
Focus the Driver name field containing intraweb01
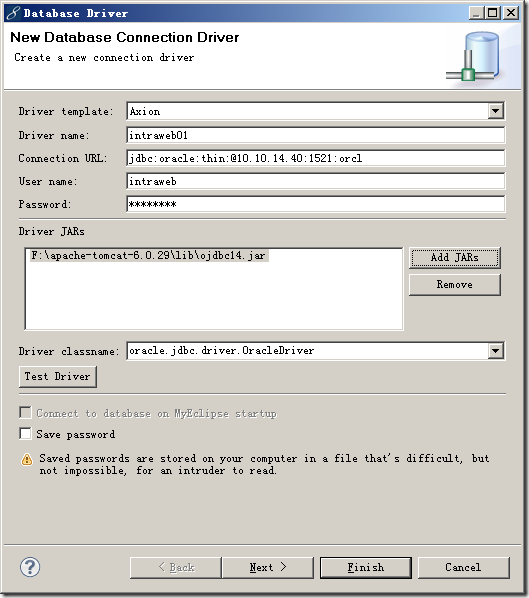tap(315, 135)
